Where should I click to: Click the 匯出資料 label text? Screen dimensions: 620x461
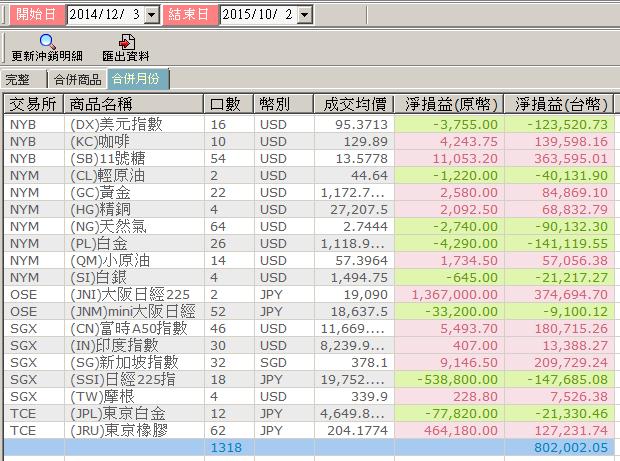coord(126,56)
